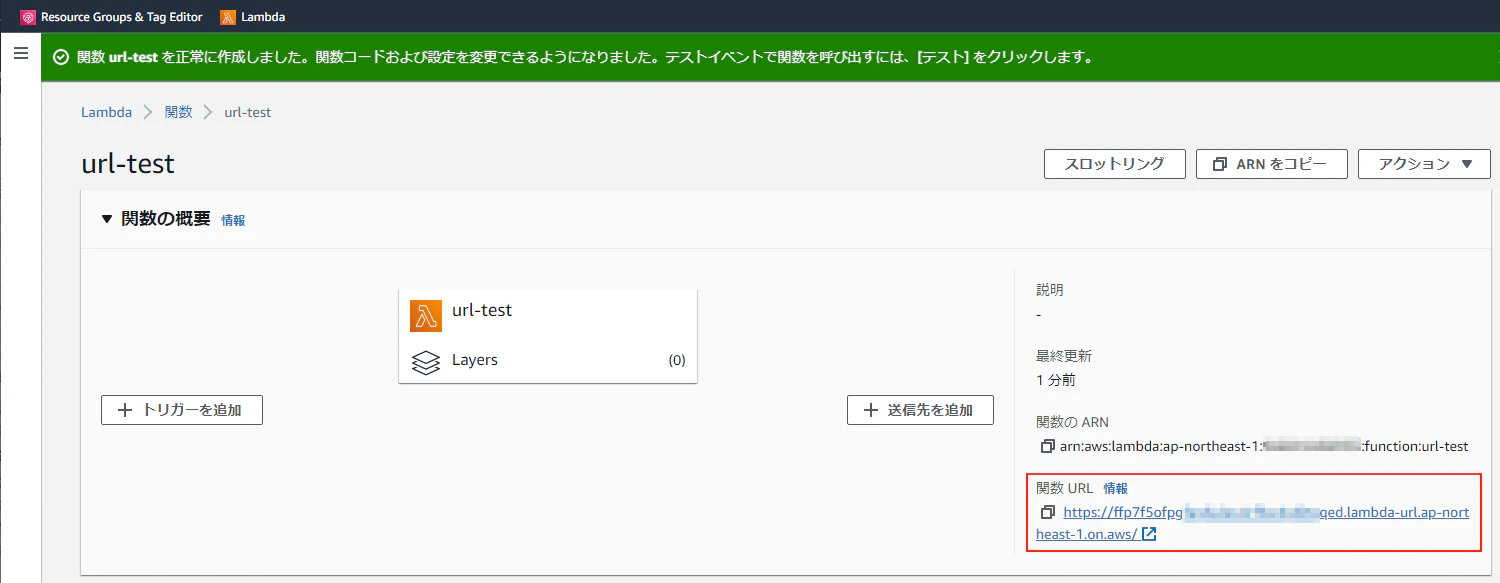This screenshot has height=583, width=1500.
Task: Click the green success checkmark icon
Action: pos(61,57)
